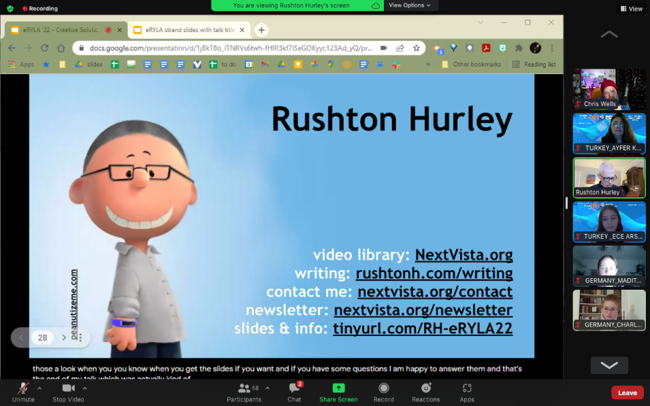Select the 'eRYLA strand slides with talk title' tab
The width and height of the screenshot is (650, 406).
tap(189, 30)
